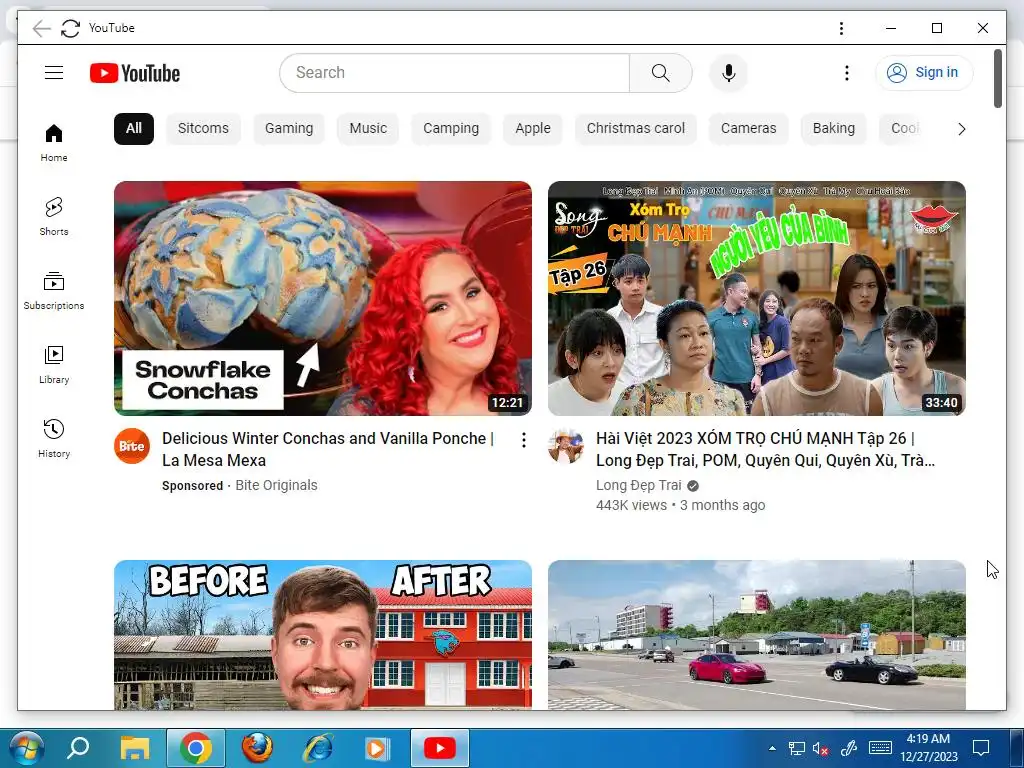Select the Music filter chip
Viewport: 1024px width, 768px height.
[368, 129]
